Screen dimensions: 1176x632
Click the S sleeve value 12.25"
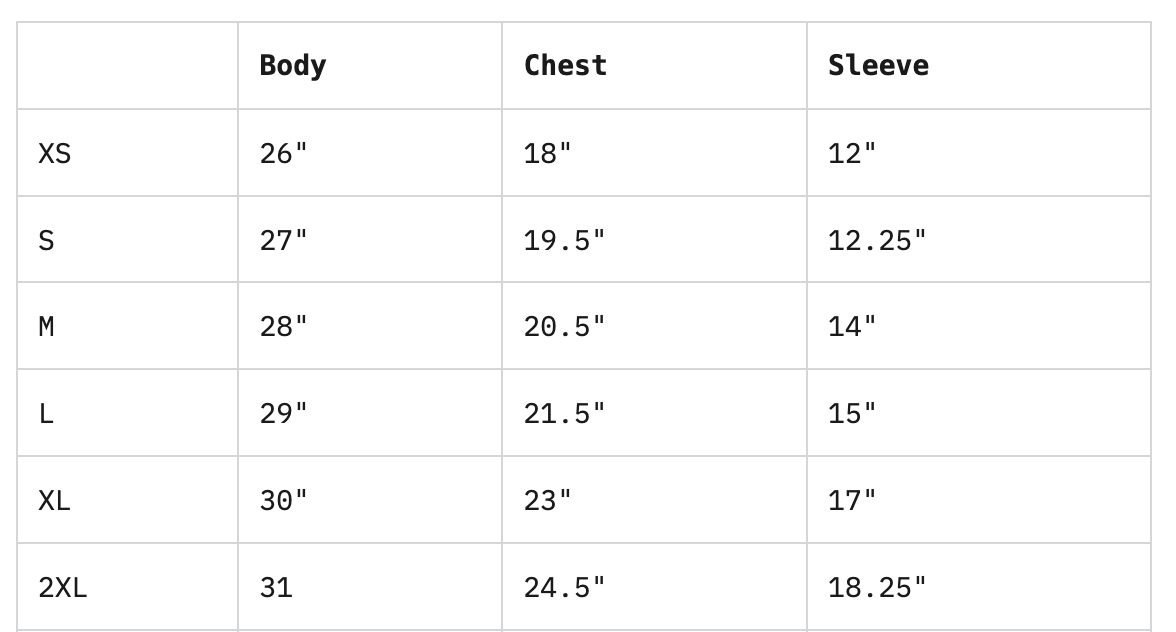[877, 241]
